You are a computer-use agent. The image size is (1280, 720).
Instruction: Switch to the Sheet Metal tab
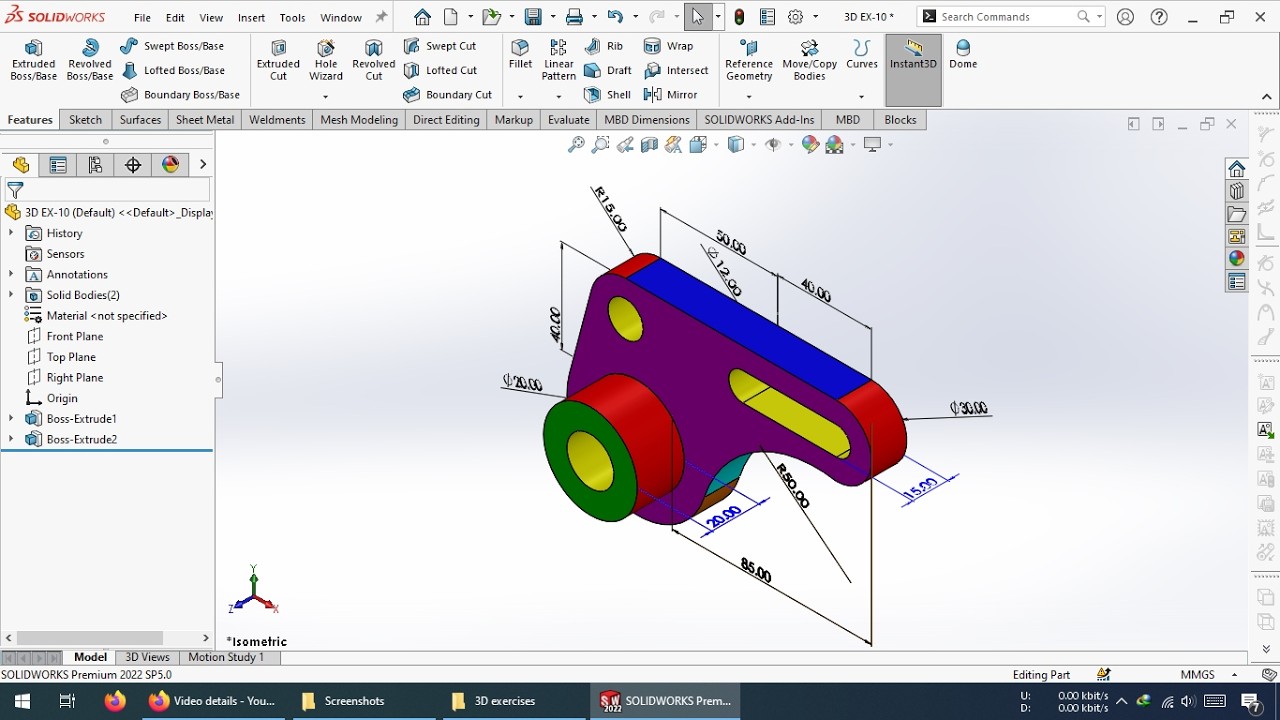click(205, 119)
